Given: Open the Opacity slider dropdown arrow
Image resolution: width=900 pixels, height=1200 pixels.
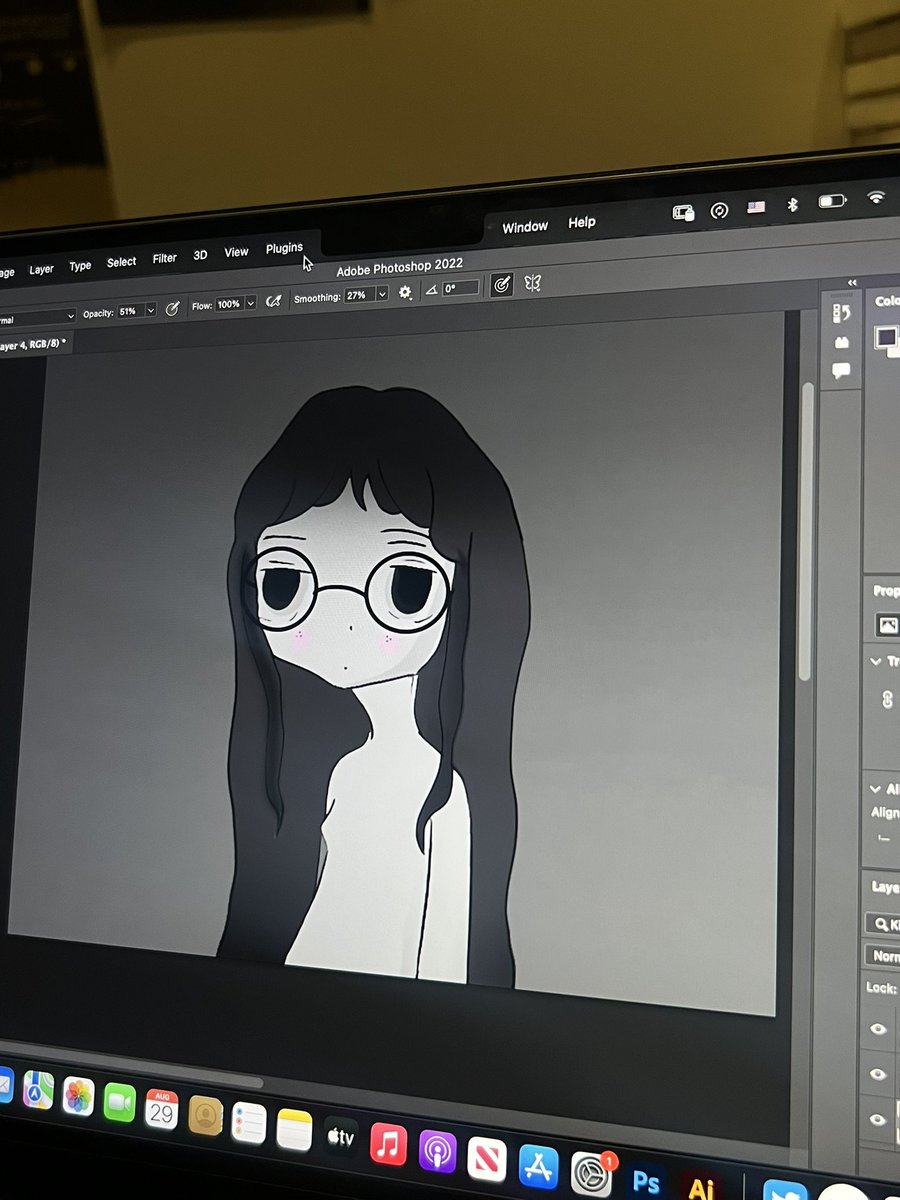Looking at the screenshot, I should [x=150, y=310].
